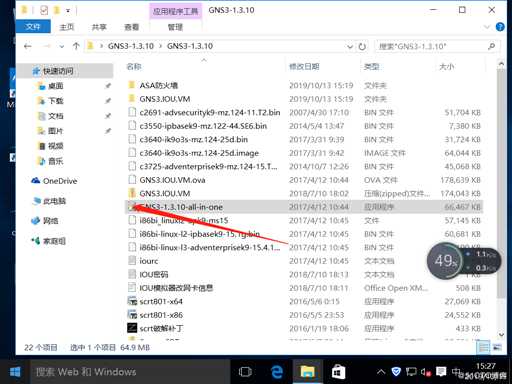Viewport: 512px width, 384px height.
Task: Click the GNS3.IOU.VM.ova file icon
Action: (132, 180)
